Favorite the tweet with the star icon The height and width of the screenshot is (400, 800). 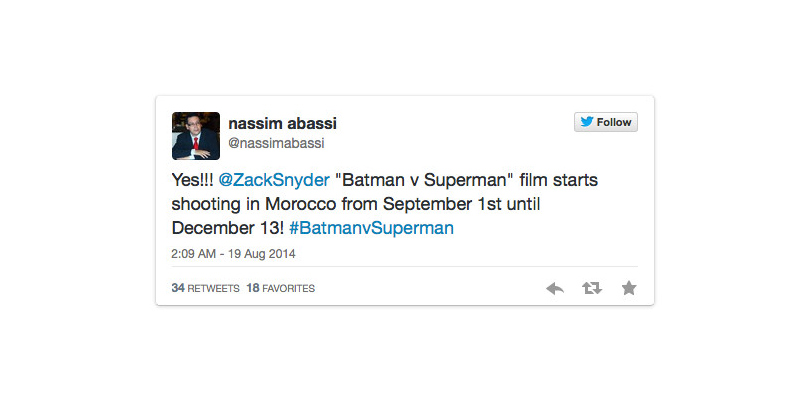point(629,288)
